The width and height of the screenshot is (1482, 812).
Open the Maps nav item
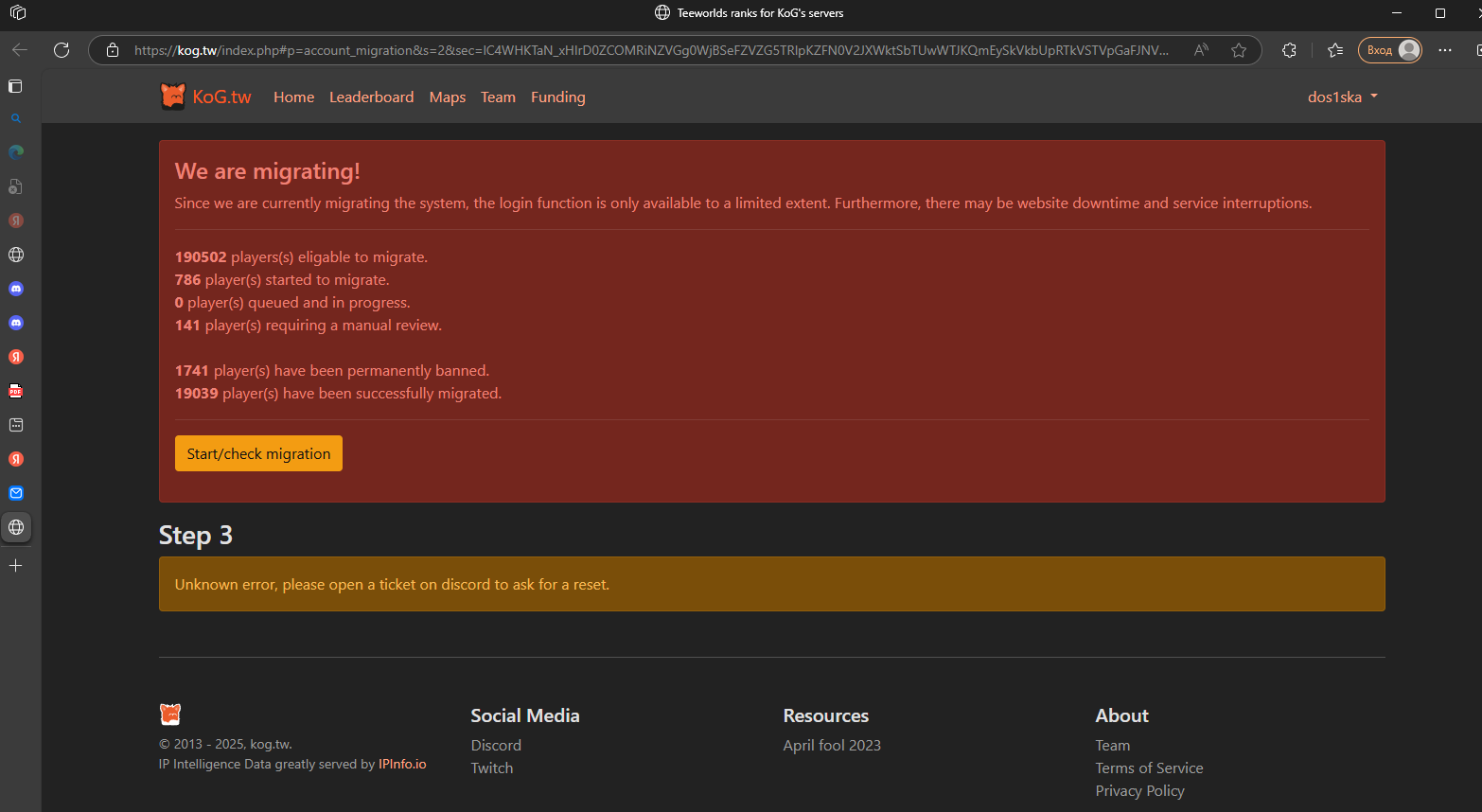point(448,97)
